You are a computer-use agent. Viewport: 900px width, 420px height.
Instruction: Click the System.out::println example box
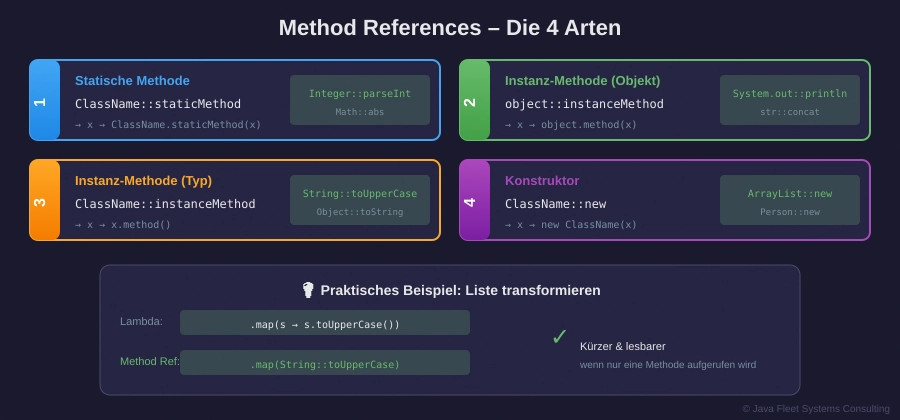(789, 100)
